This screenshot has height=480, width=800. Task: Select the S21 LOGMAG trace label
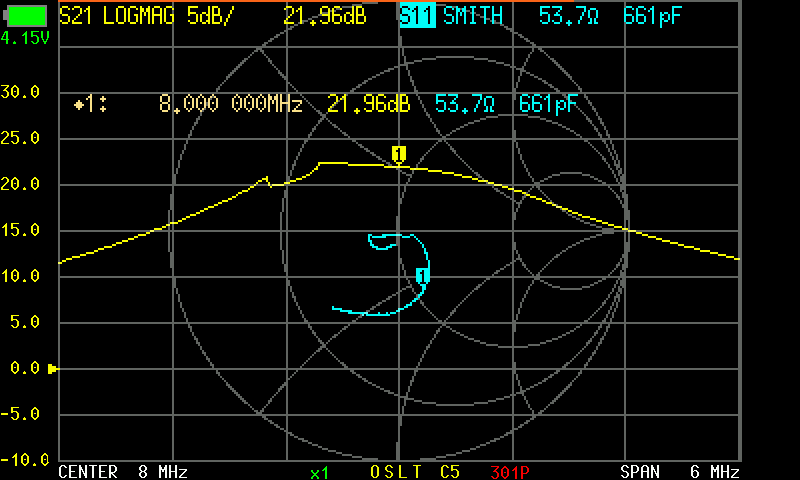(x=116, y=16)
